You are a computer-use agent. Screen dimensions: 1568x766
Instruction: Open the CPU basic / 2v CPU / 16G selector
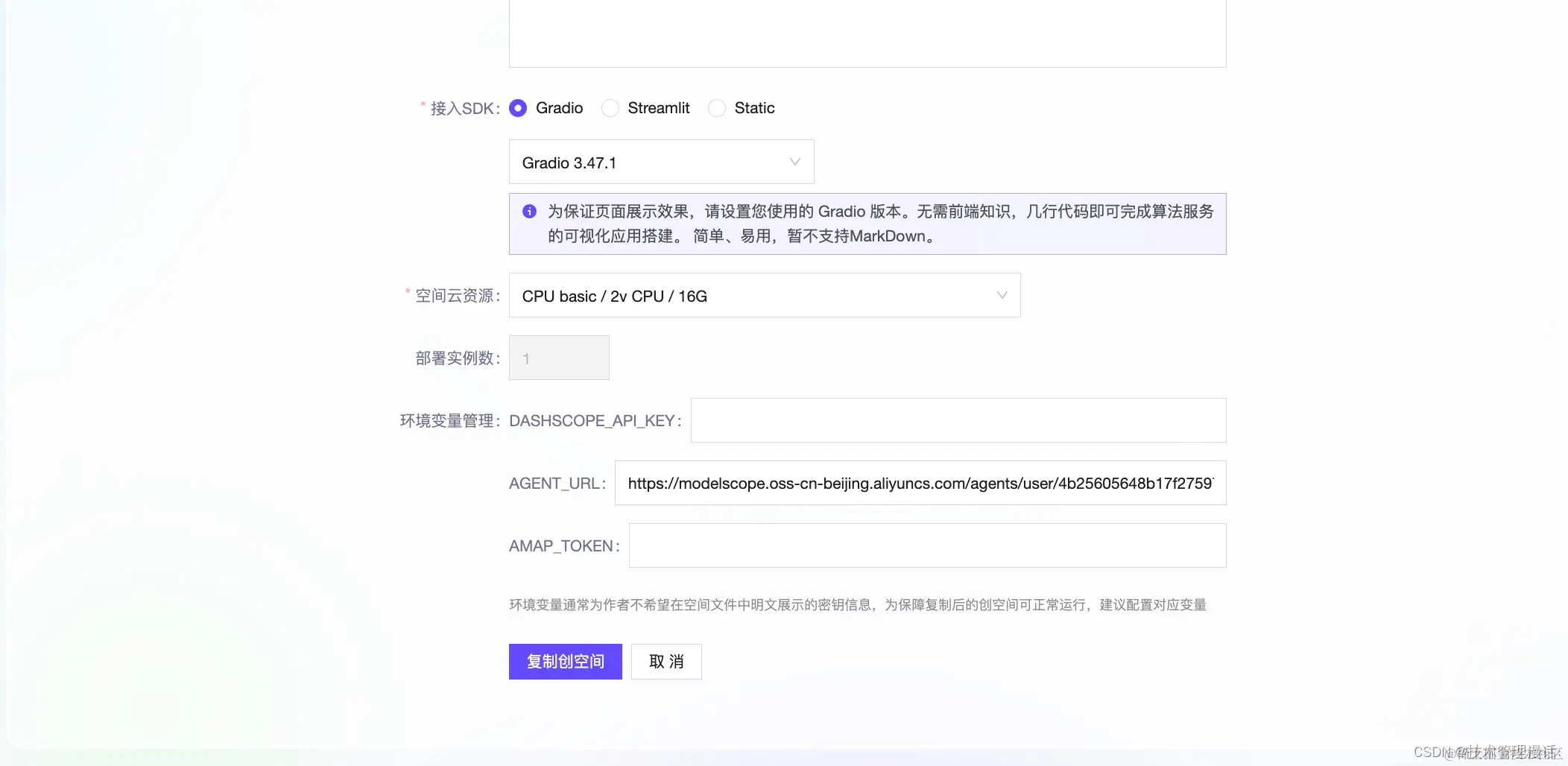pos(764,295)
